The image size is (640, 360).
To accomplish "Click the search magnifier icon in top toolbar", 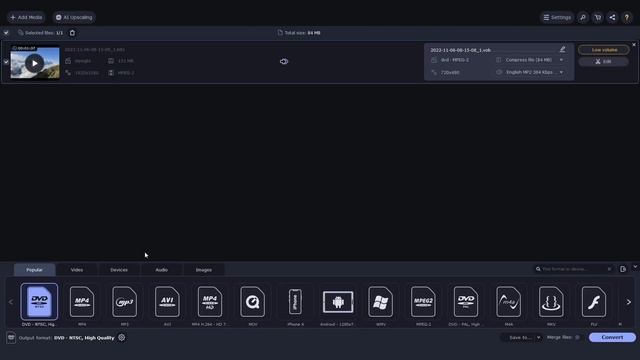I will coord(583,17).
